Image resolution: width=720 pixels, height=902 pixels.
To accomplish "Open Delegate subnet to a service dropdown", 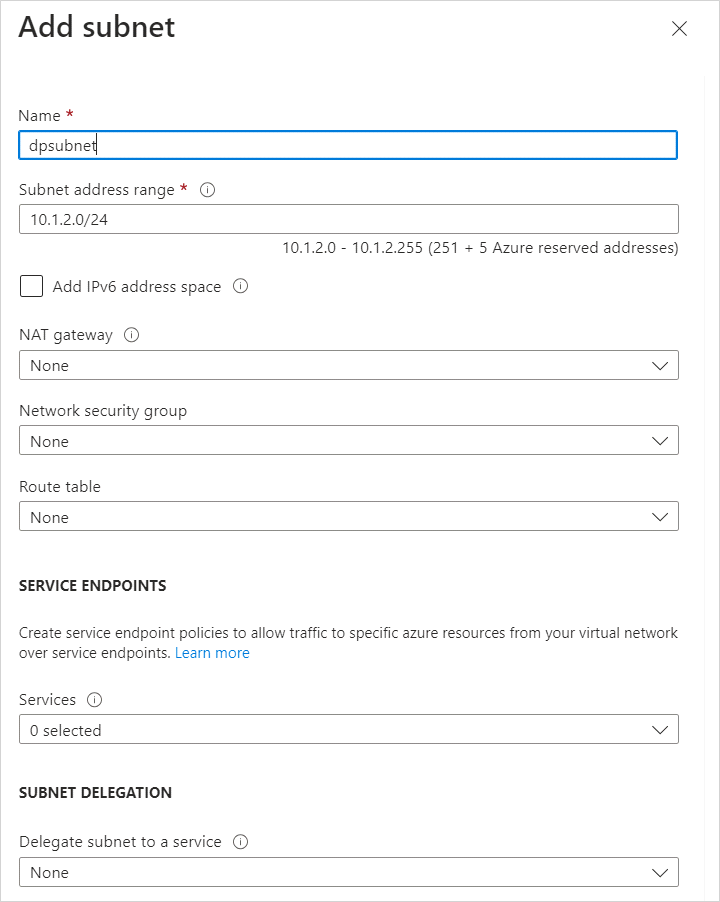I will (348, 872).
